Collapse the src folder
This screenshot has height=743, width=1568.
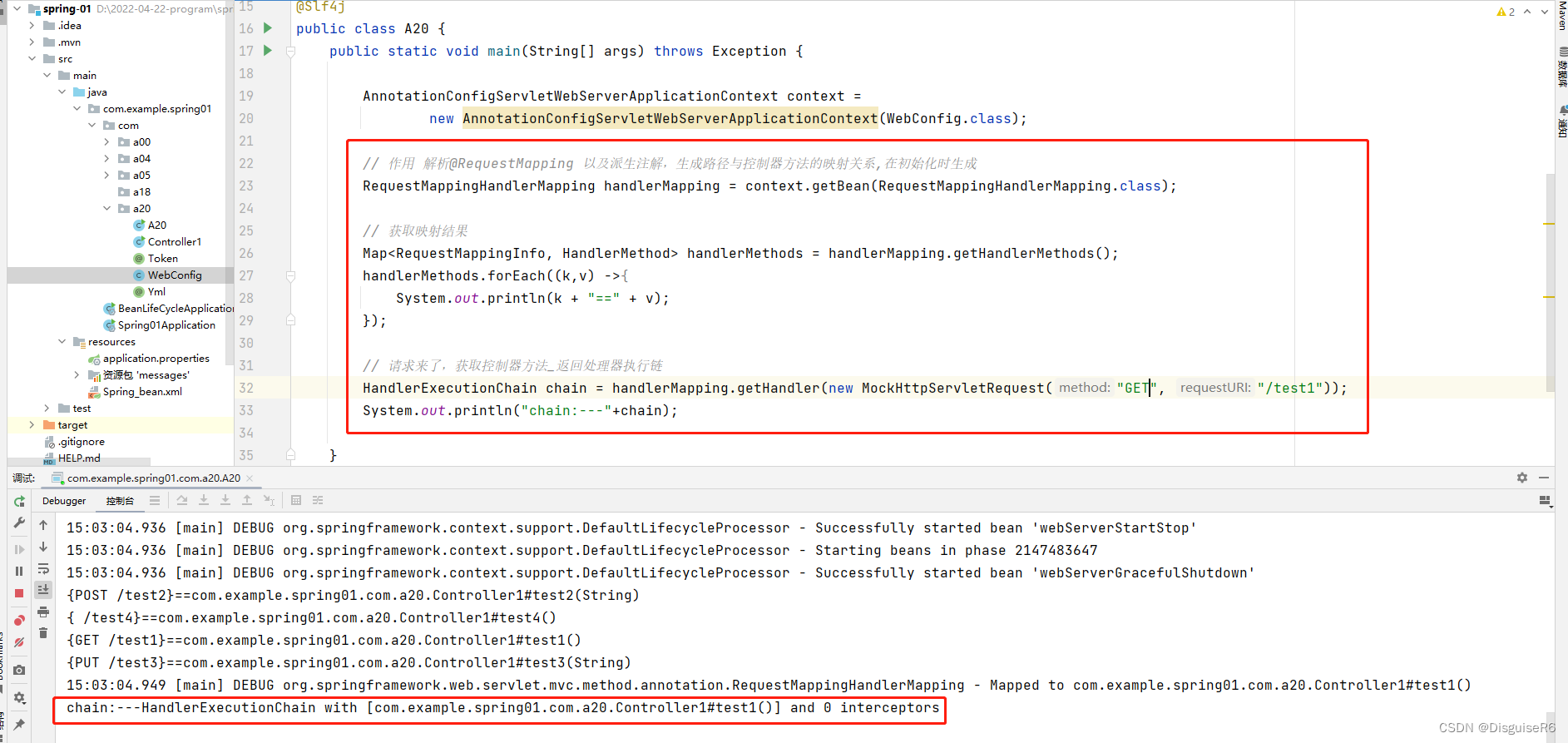tap(32, 58)
